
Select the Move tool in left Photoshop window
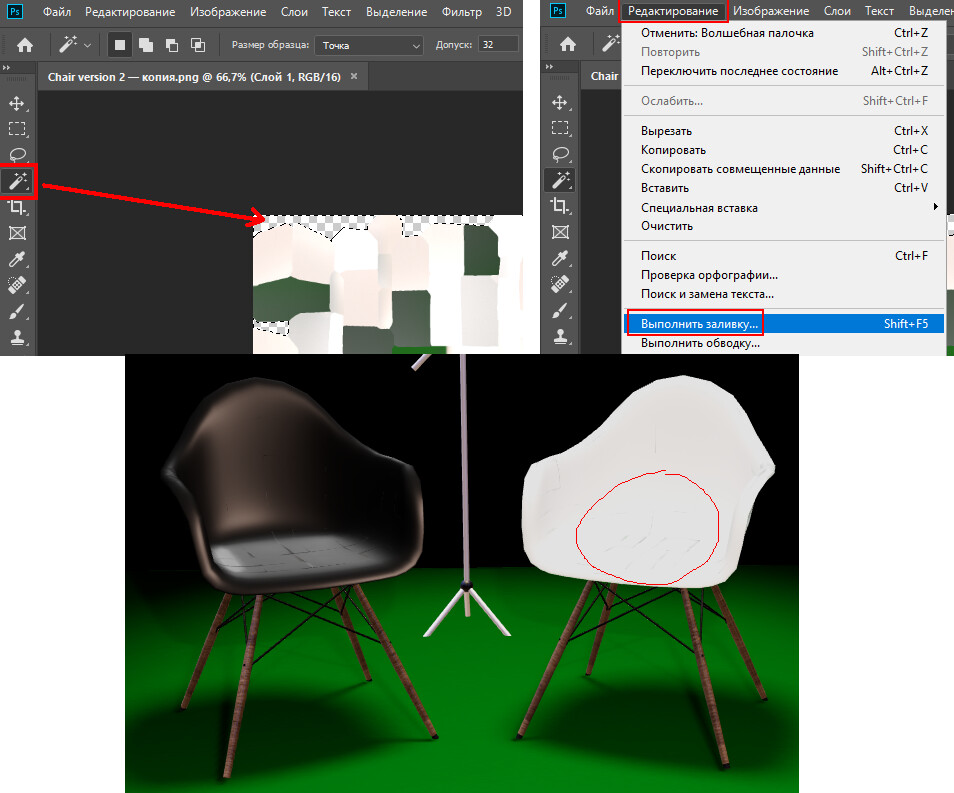[x=16, y=103]
